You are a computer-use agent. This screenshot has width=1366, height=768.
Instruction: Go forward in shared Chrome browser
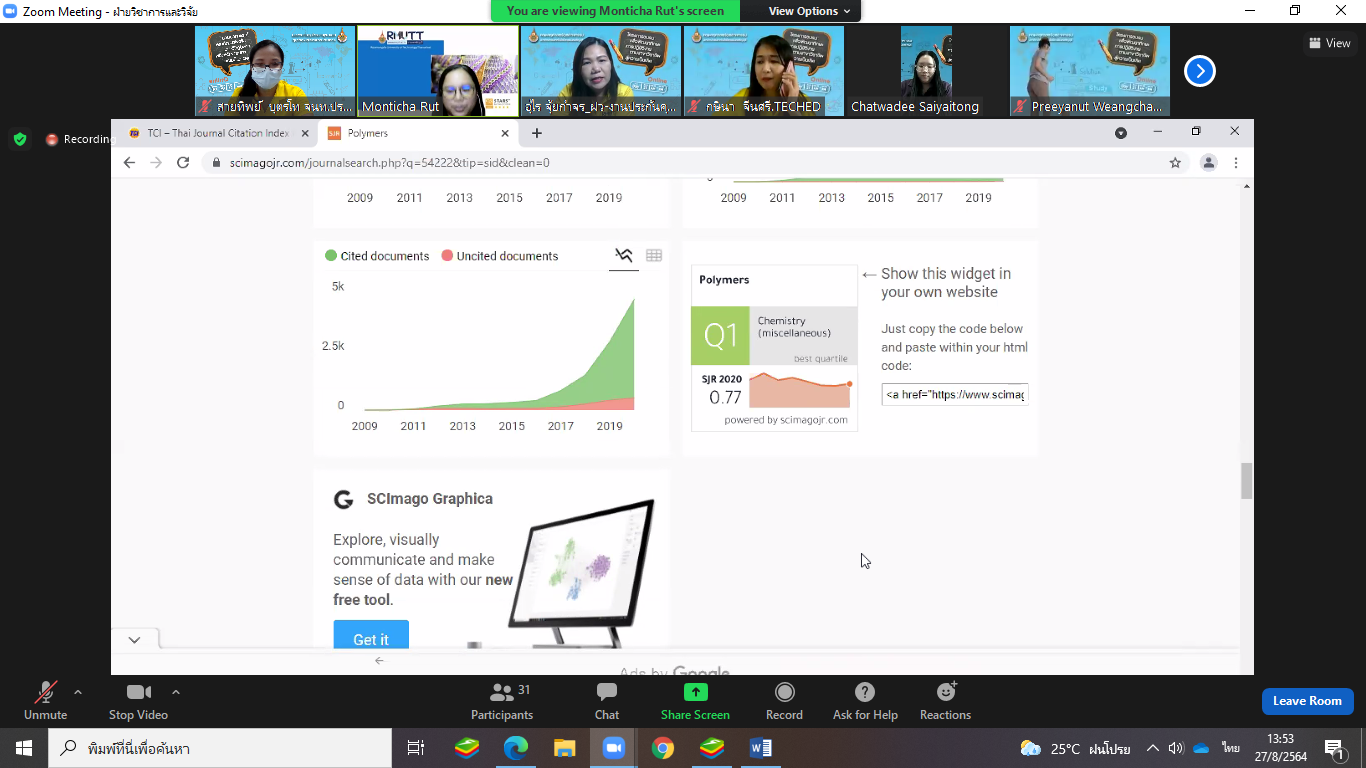[x=155, y=162]
